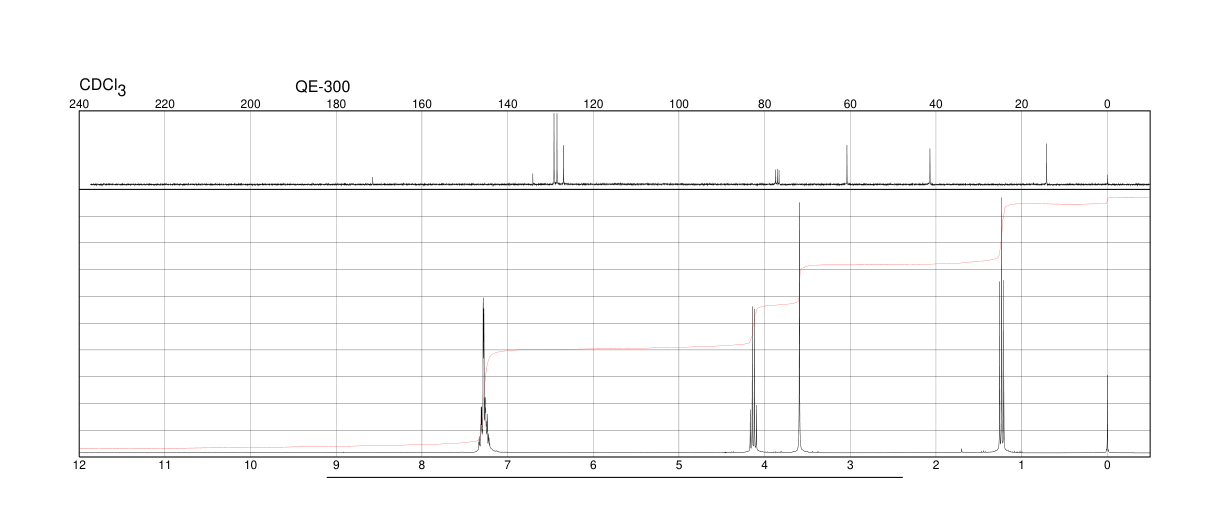Image resolution: width=1224 pixels, height=528 pixels.
Task: Click the 6 ppm label on proton axis
Action: [593, 466]
